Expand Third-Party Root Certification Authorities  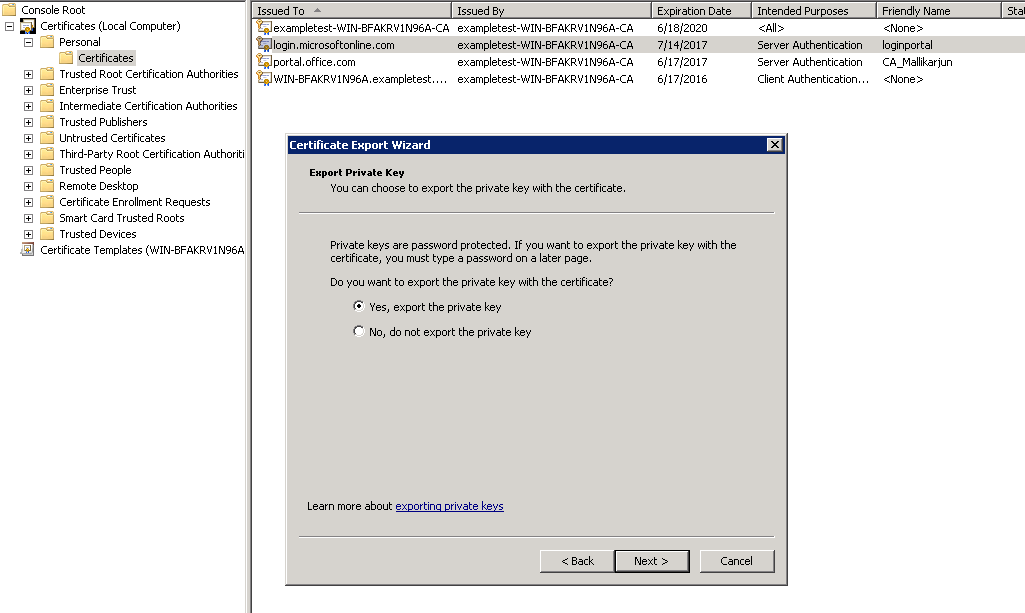coord(28,154)
